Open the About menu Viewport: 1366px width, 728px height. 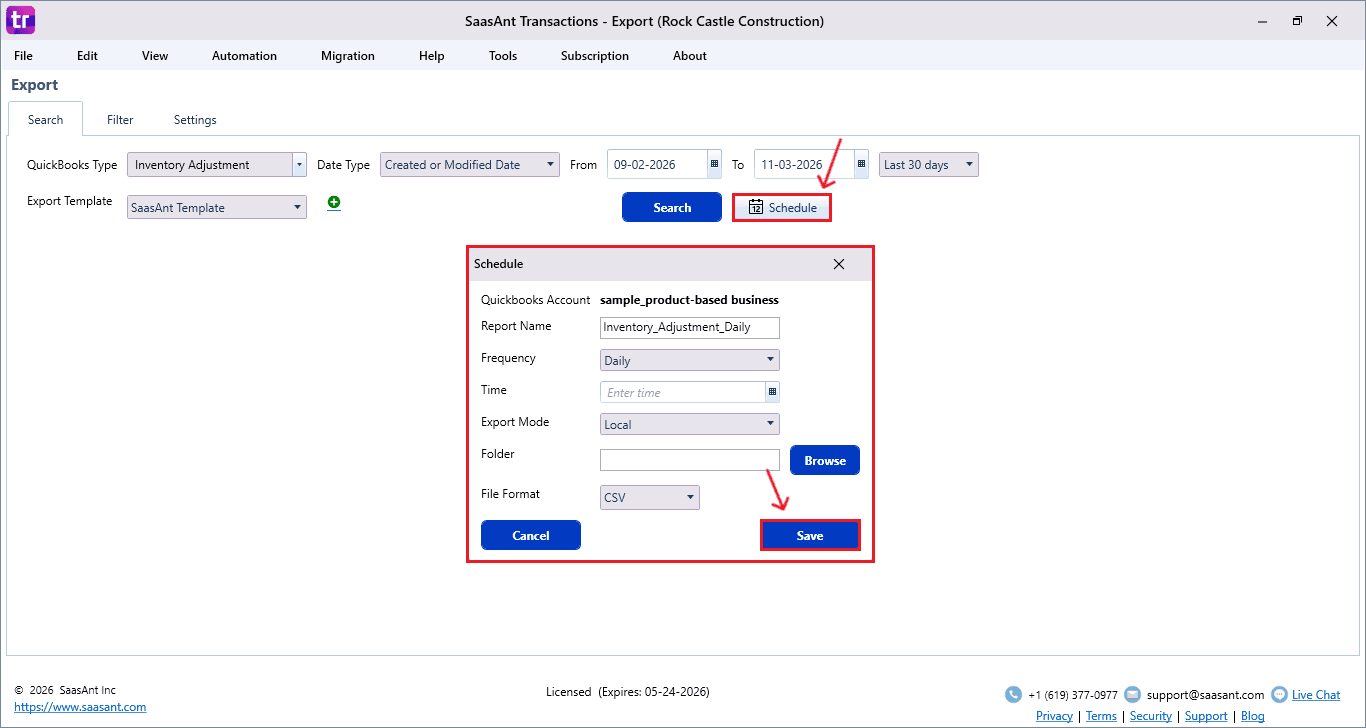click(690, 56)
